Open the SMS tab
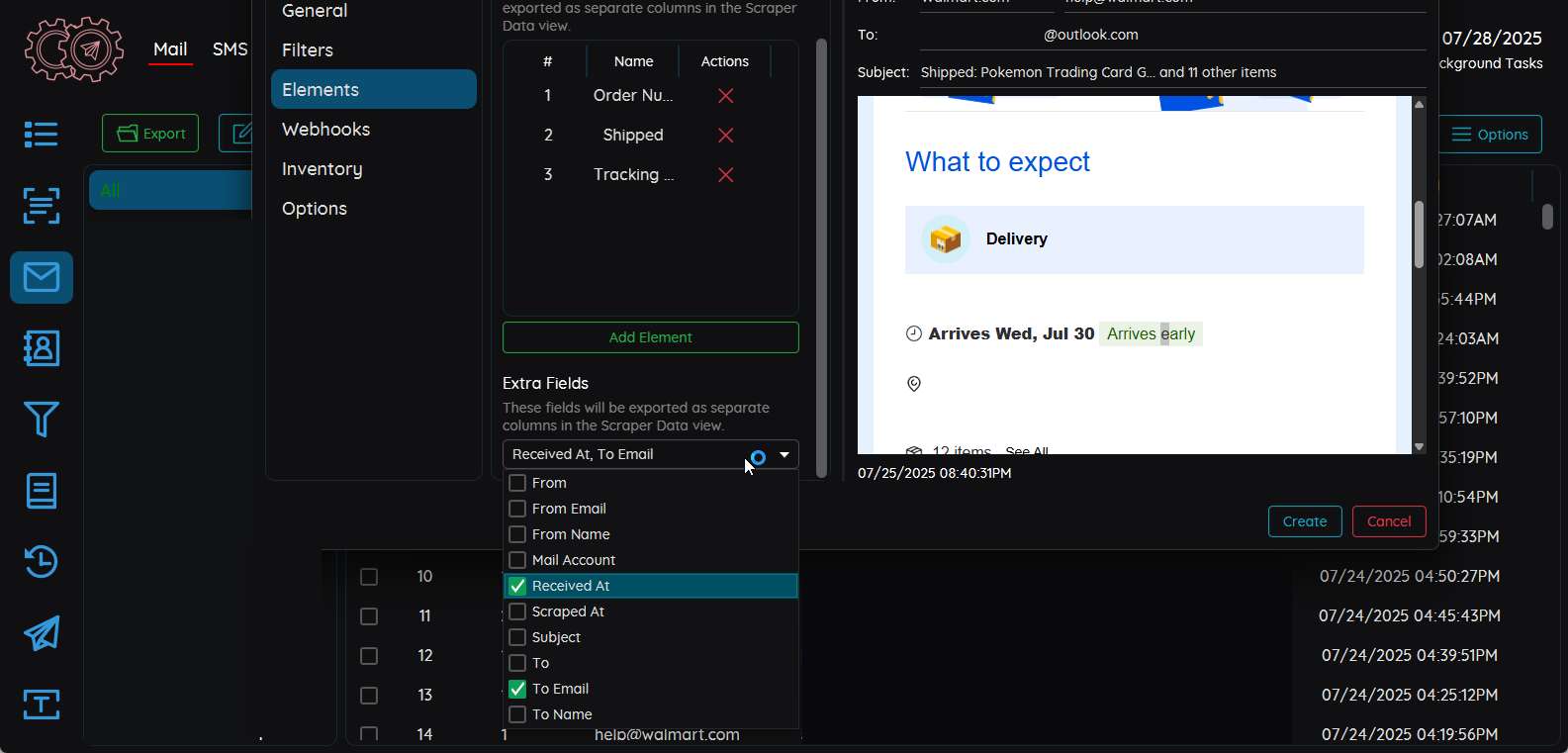Screen dimensions: 1568x753 click(230, 49)
